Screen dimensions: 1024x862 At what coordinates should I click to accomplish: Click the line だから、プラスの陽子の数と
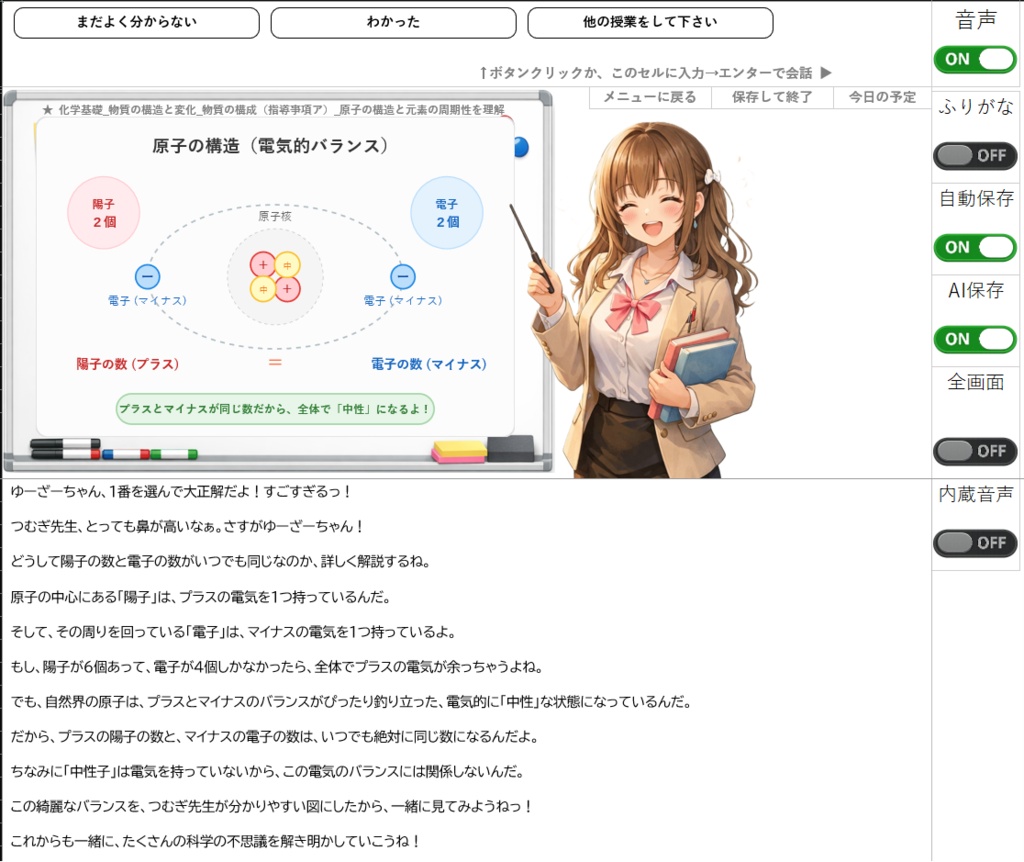[x=274, y=737]
